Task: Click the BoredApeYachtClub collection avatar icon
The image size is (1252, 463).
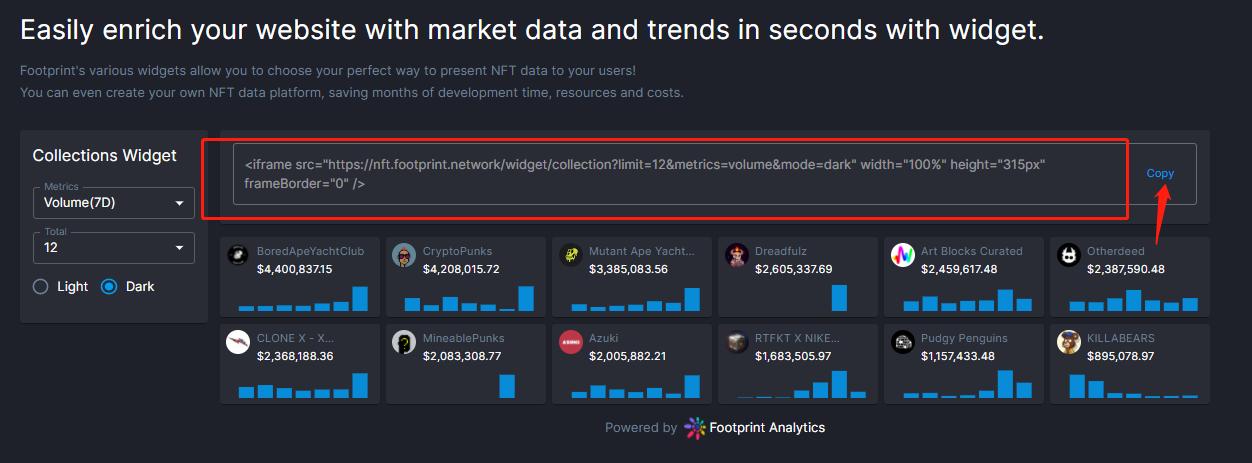Action: click(238, 255)
